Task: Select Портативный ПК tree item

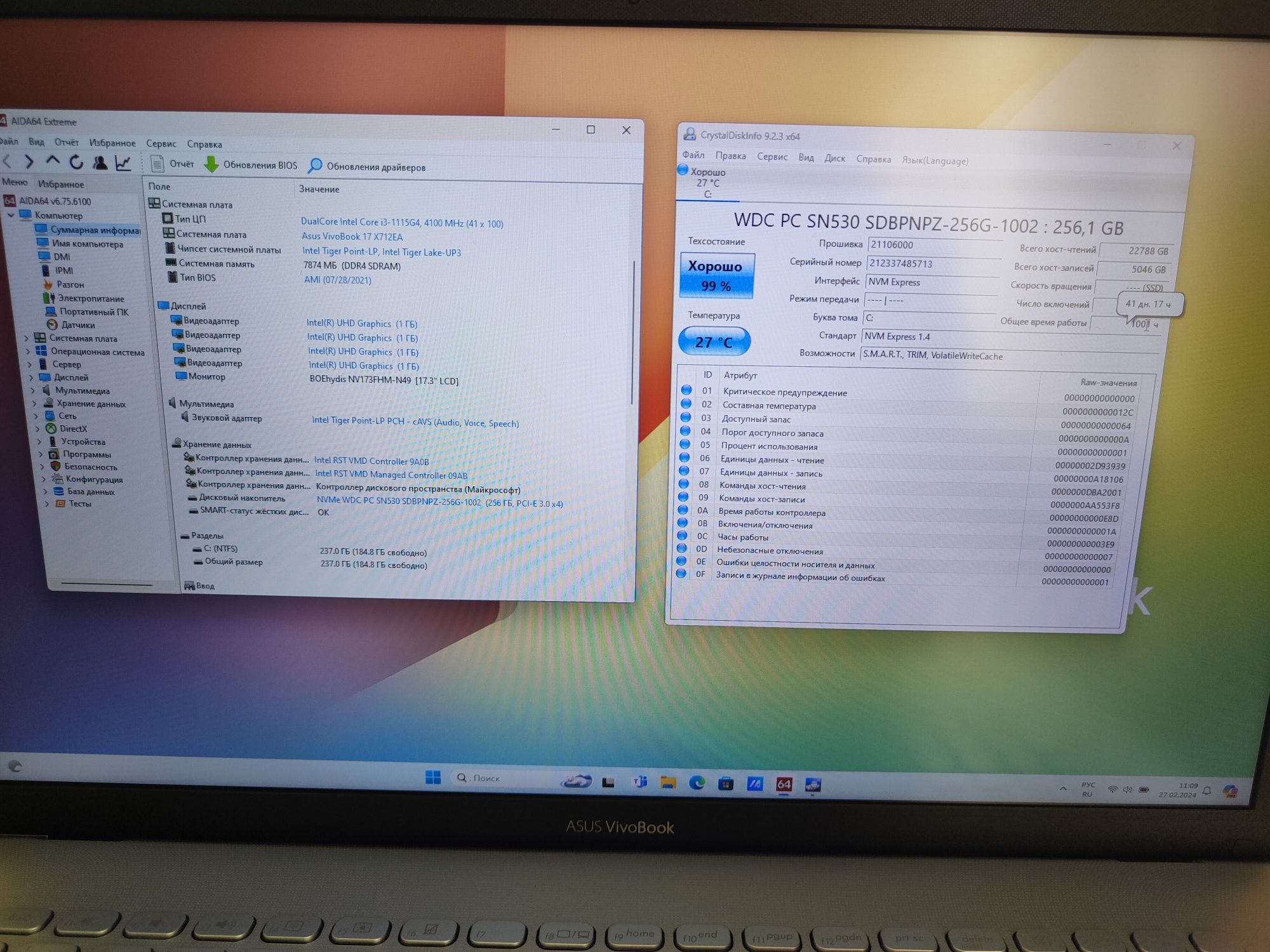Action: (x=87, y=312)
